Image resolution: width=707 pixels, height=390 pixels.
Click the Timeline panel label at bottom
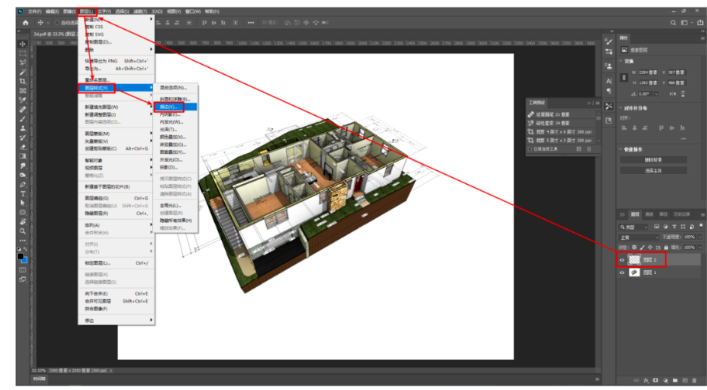pyautogui.click(x=40, y=379)
